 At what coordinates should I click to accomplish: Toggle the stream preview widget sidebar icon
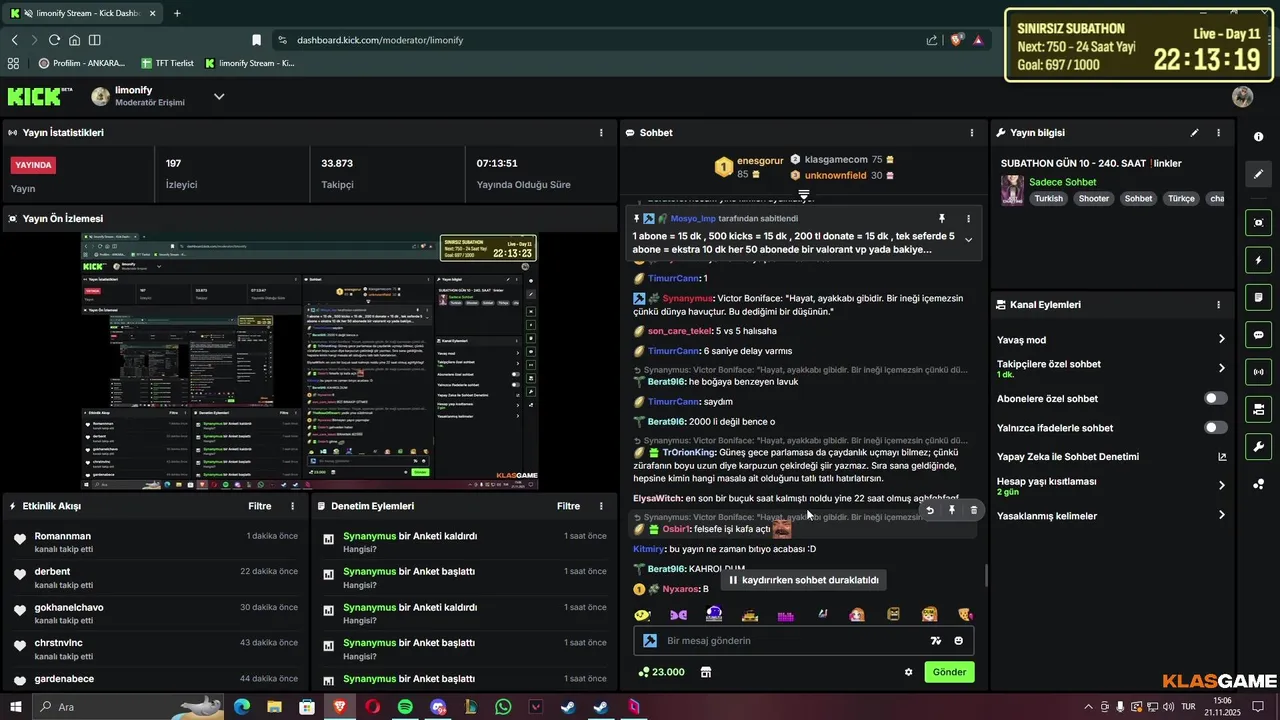pyautogui.click(x=1258, y=223)
